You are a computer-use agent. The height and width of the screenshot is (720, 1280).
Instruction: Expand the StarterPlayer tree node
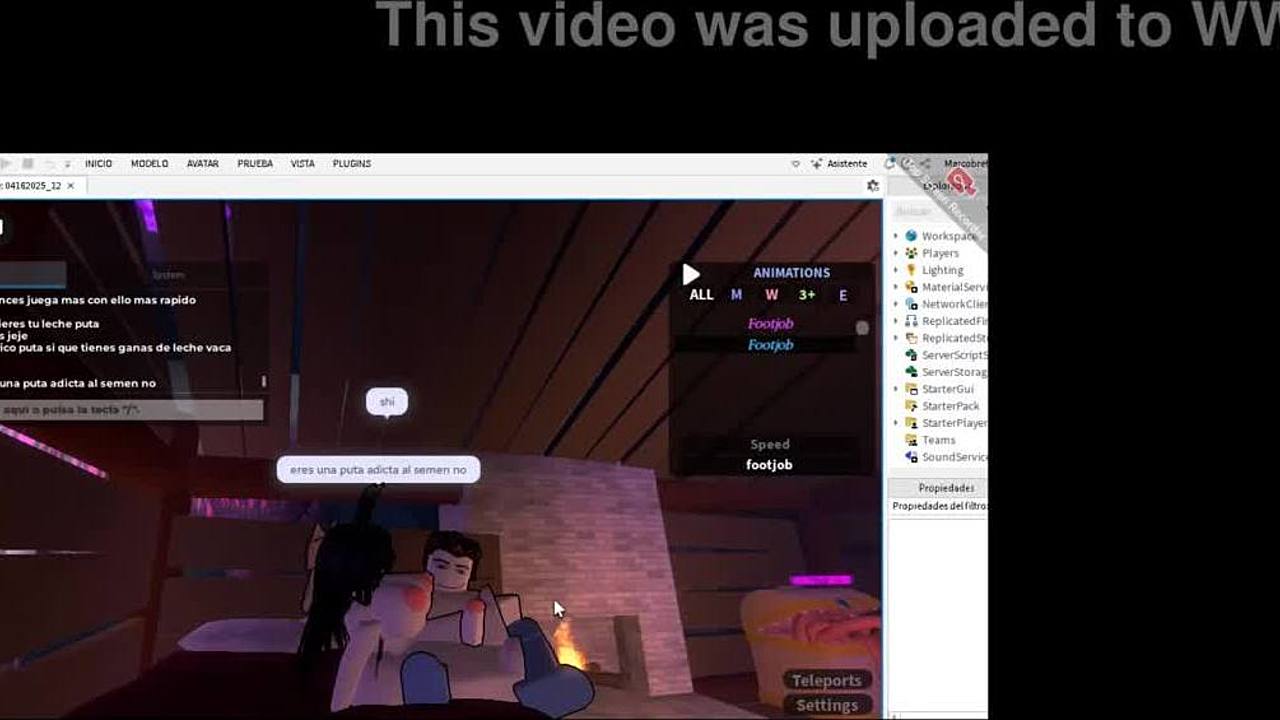pyautogui.click(x=896, y=423)
